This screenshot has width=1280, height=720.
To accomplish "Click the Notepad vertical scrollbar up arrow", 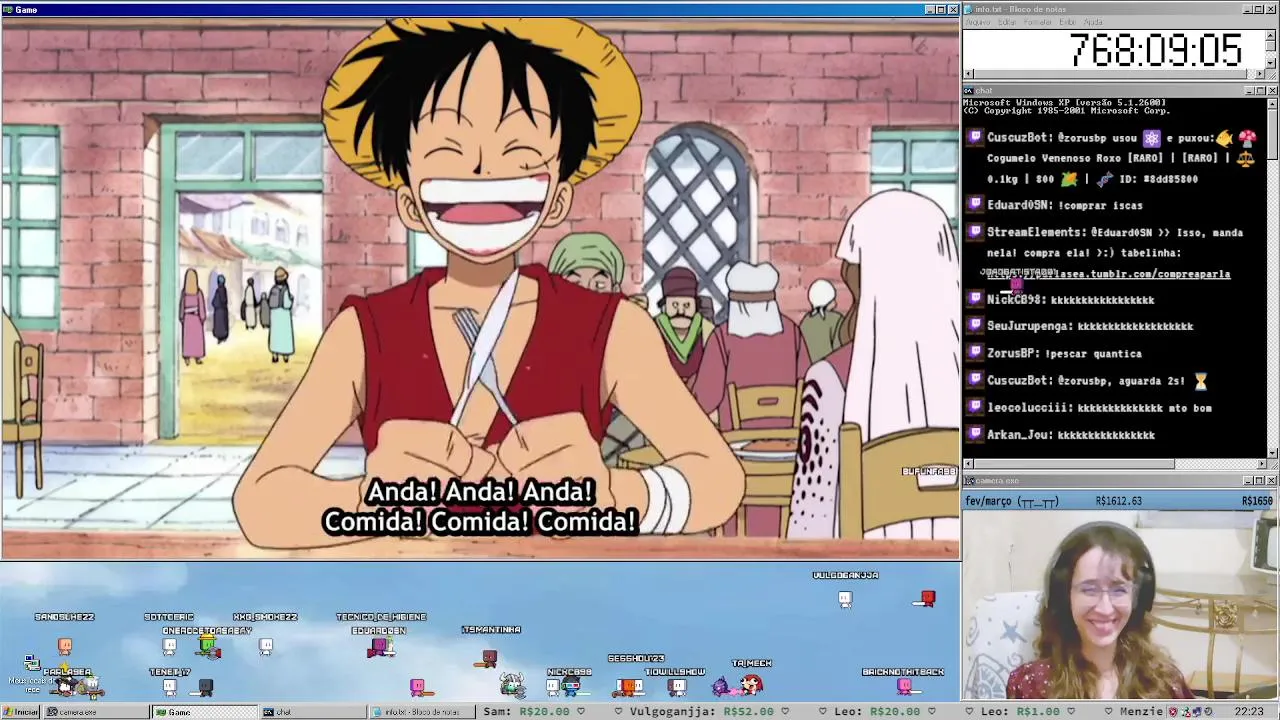I will pyautogui.click(x=1271, y=34).
